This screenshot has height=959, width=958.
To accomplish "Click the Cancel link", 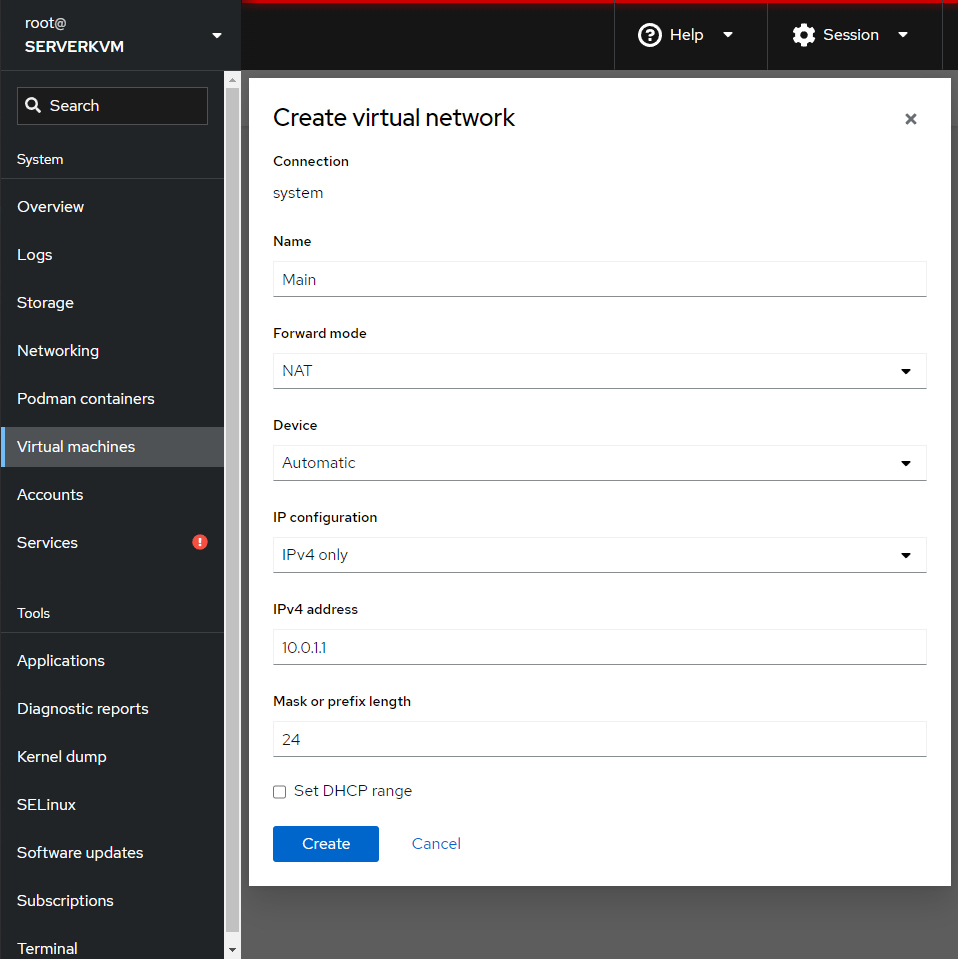I will point(436,844).
